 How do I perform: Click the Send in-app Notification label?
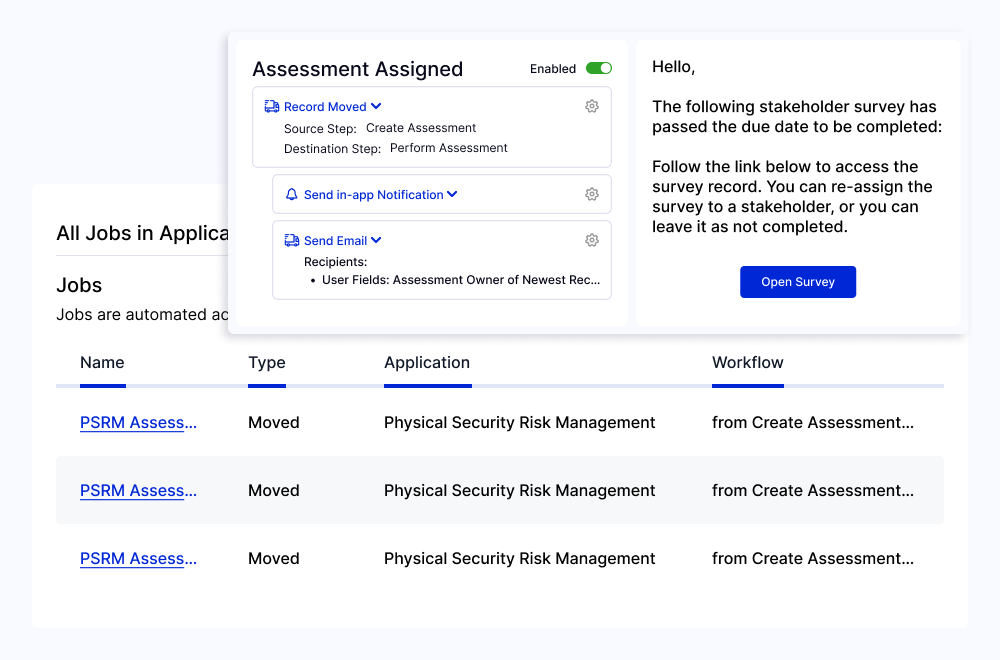[373, 194]
